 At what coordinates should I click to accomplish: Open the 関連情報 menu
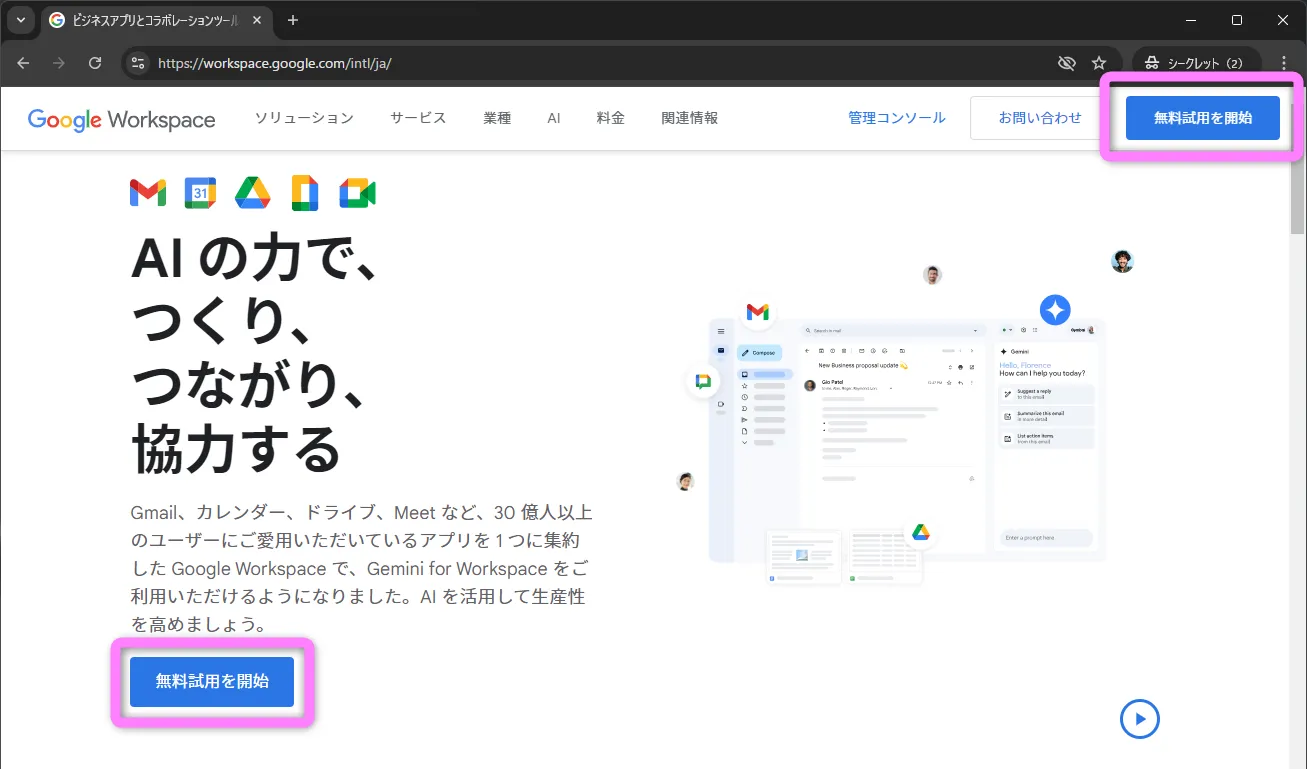point(690,118)
